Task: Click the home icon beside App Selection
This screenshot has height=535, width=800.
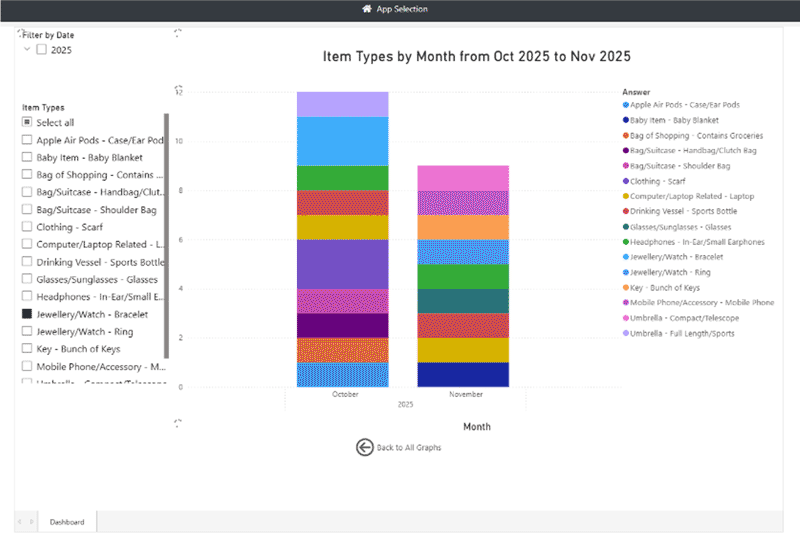Action: (x=367, y=9)
